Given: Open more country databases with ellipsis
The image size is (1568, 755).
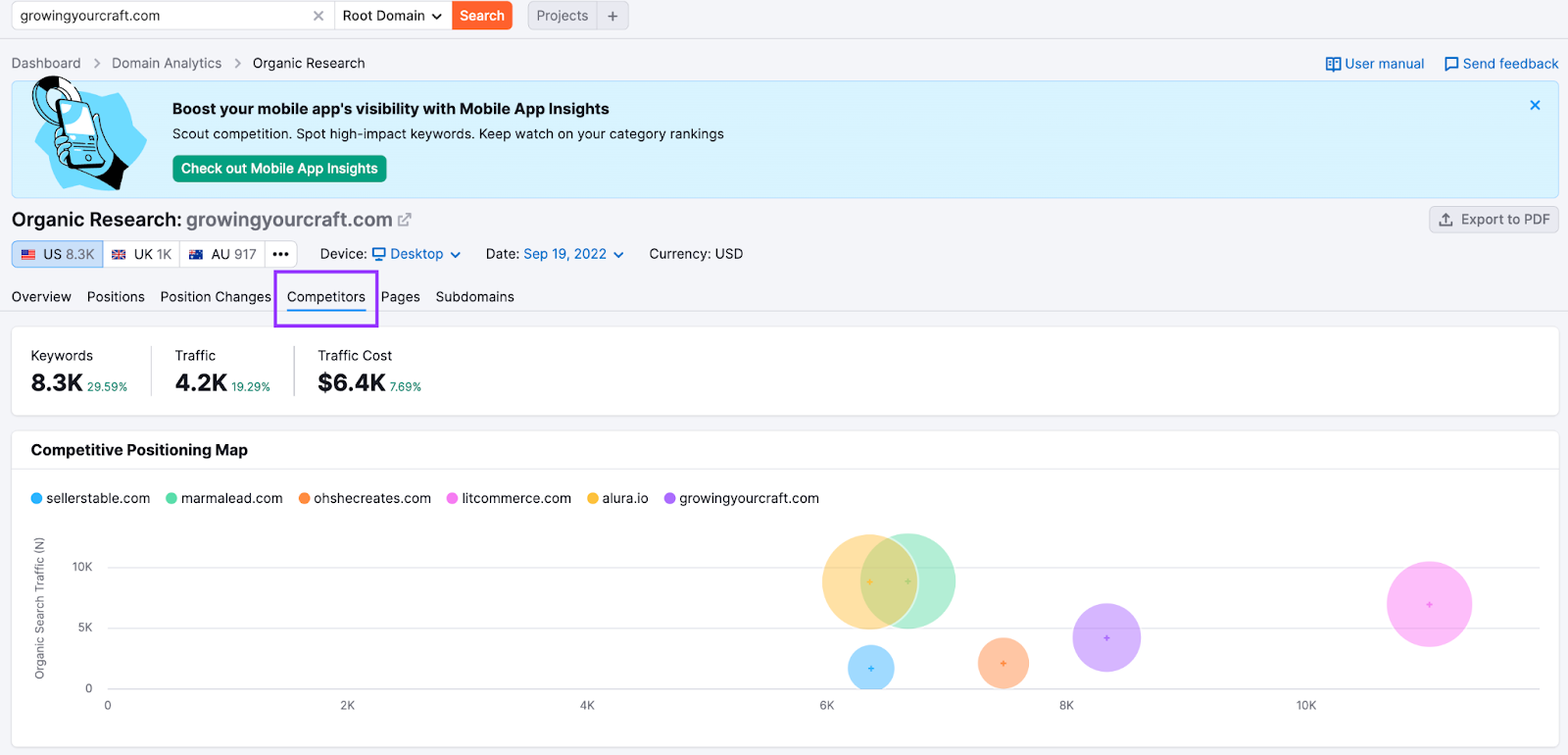Looking at the screenshot, I should pyautogui.click(x=281, y=254).
